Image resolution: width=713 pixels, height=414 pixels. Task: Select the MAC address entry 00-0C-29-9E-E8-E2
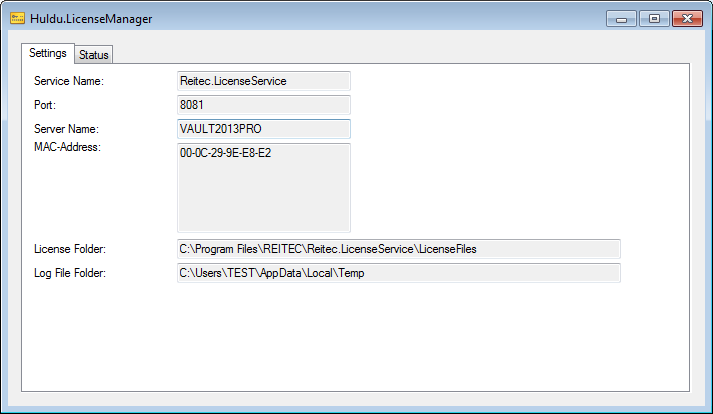pyautogui.click(x=226, y=154)
